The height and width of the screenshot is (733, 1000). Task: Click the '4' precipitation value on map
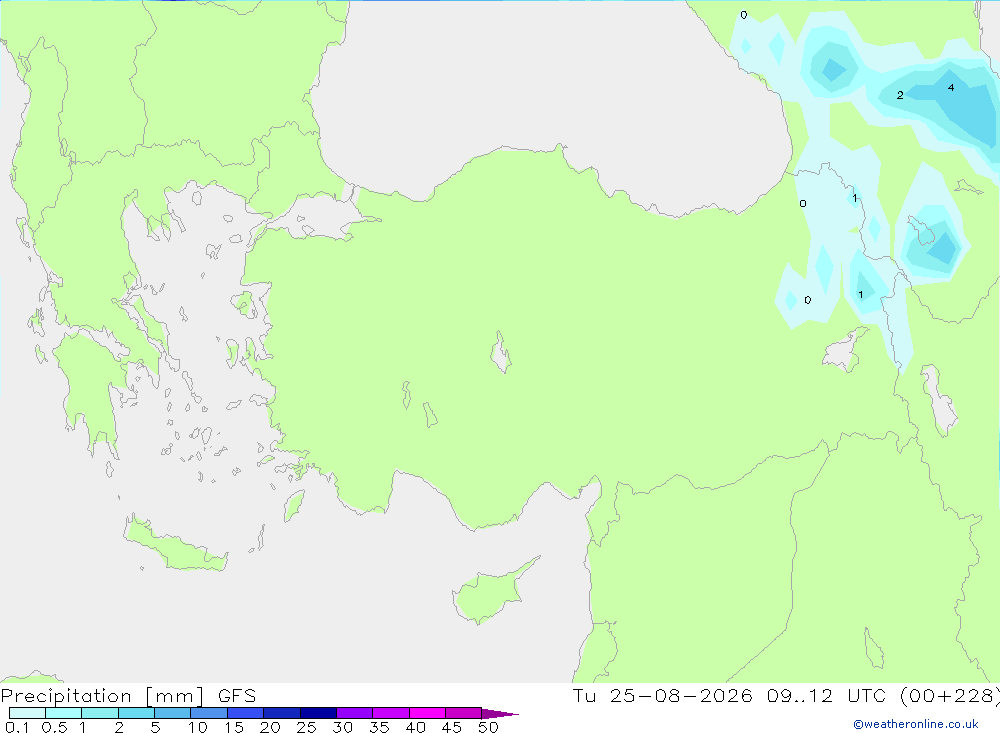pyautogui.click(x=951, y=87)
